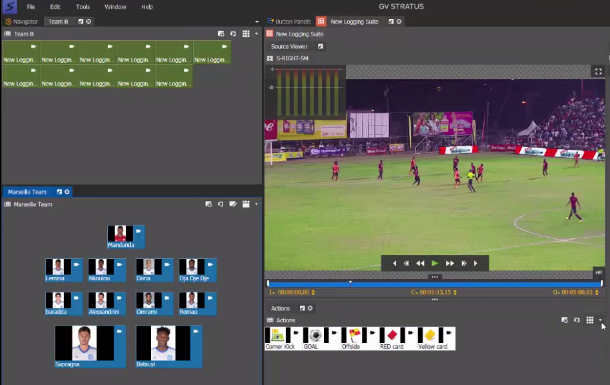Select the Romao player button
This screenshot has width=610, height=385.
(198, 304)
